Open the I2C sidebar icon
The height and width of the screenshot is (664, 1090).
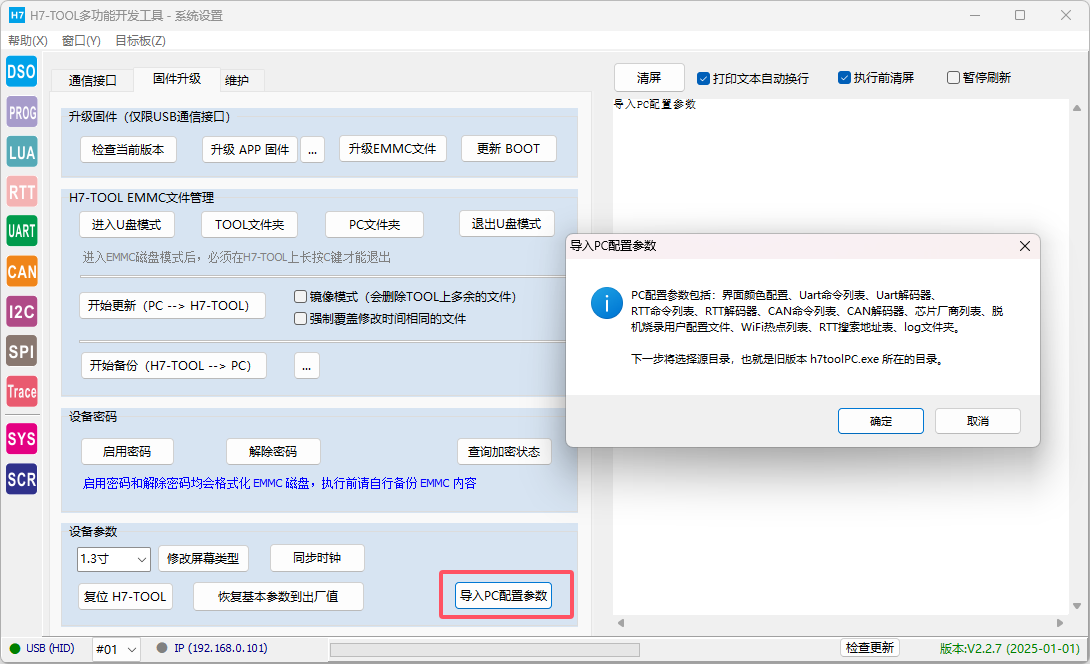[22, 311]
